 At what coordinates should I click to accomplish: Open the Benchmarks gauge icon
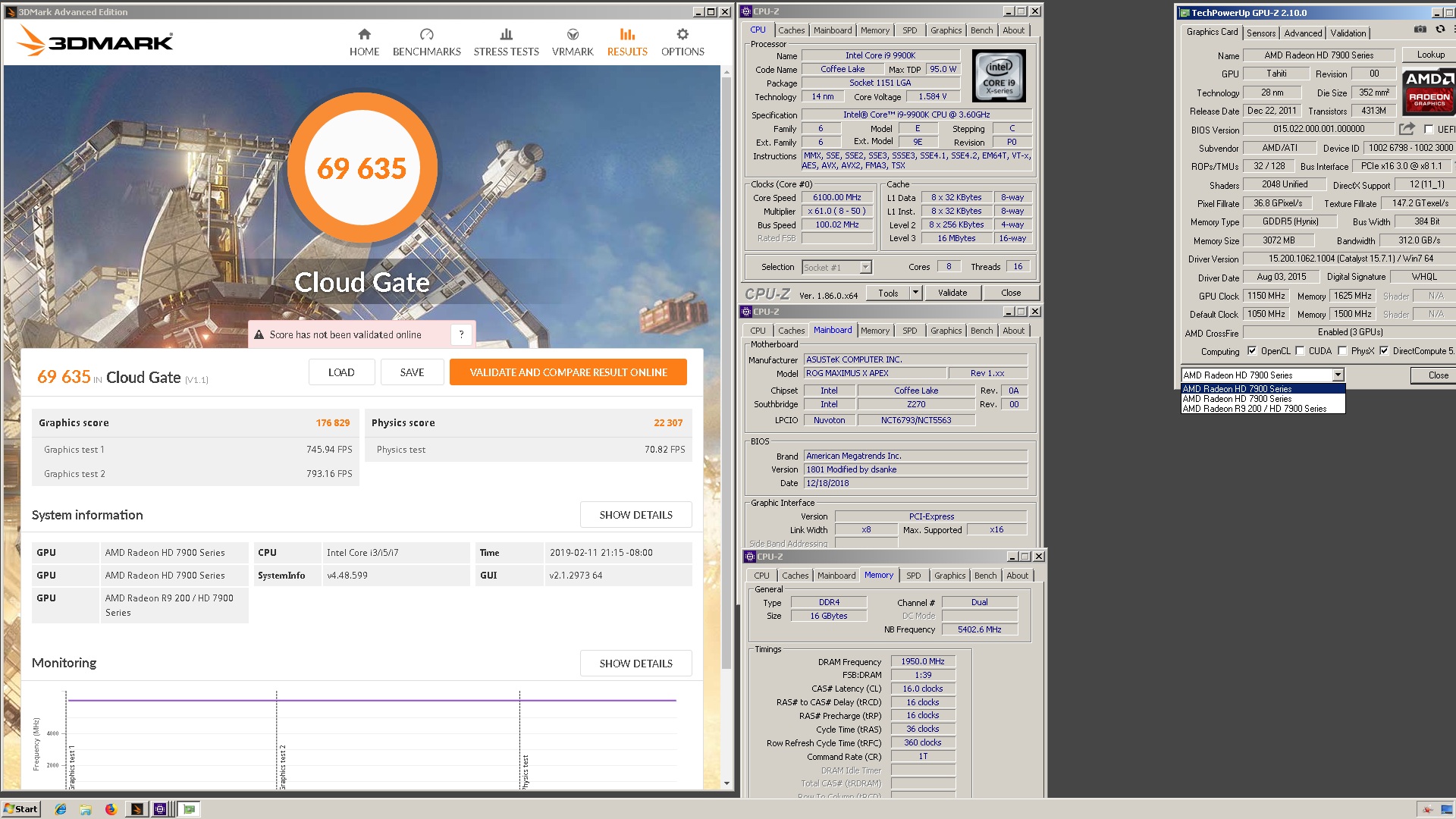(426, 34)
